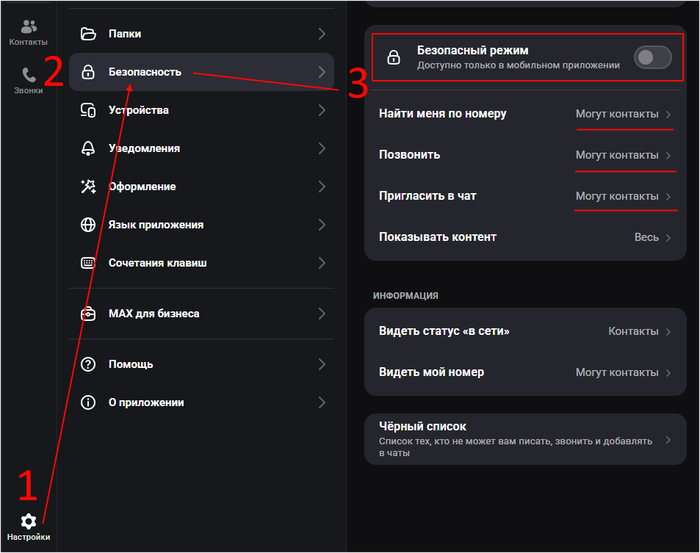This screenshot has height=553, width=700.
Task: Open the О приложении section
Action: (201, 403)
